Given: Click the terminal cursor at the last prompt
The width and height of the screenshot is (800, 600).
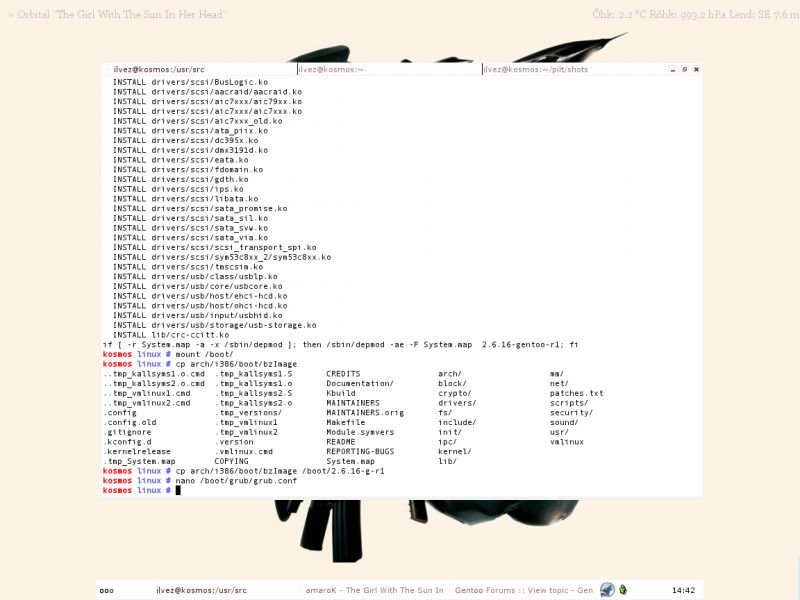Looking at the screenshot, I should 178,490.
